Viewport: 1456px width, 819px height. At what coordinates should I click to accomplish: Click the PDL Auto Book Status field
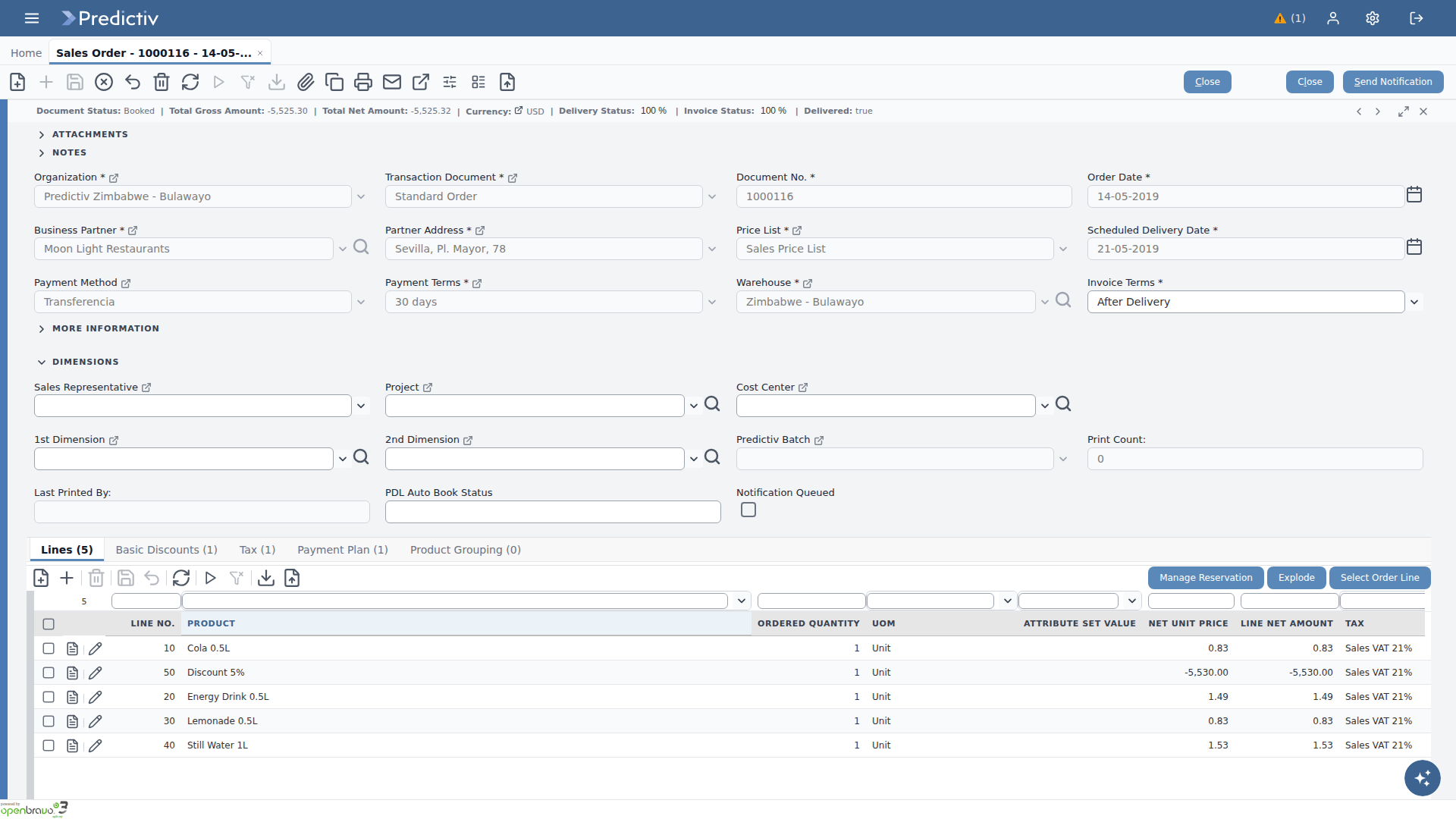pos(553,512)
